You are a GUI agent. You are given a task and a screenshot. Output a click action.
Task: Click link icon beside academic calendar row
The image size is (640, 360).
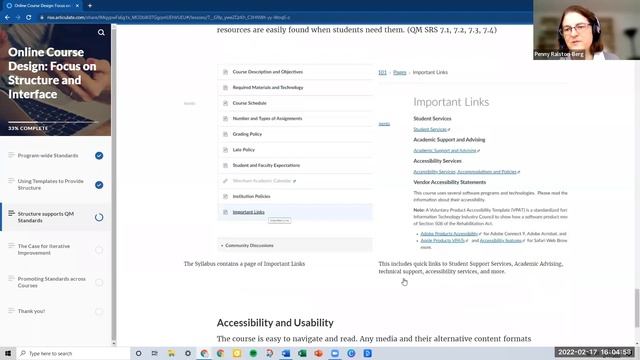(225, 181)
